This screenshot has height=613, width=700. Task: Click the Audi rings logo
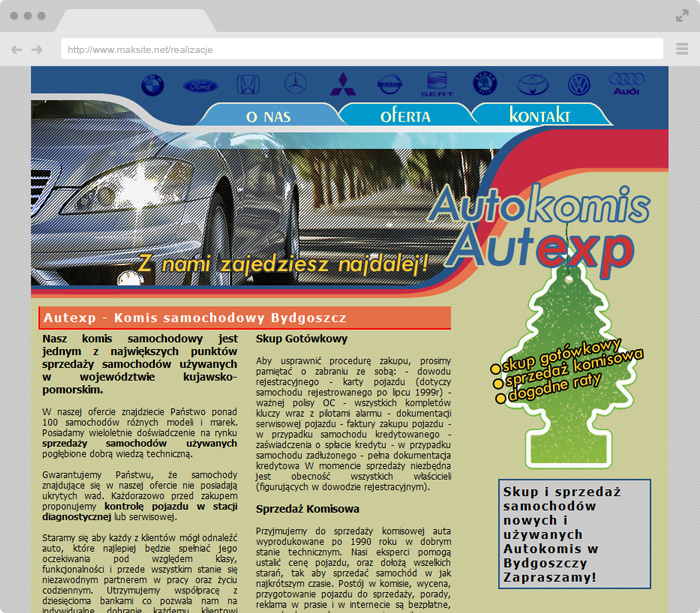[x=626, y=83]
